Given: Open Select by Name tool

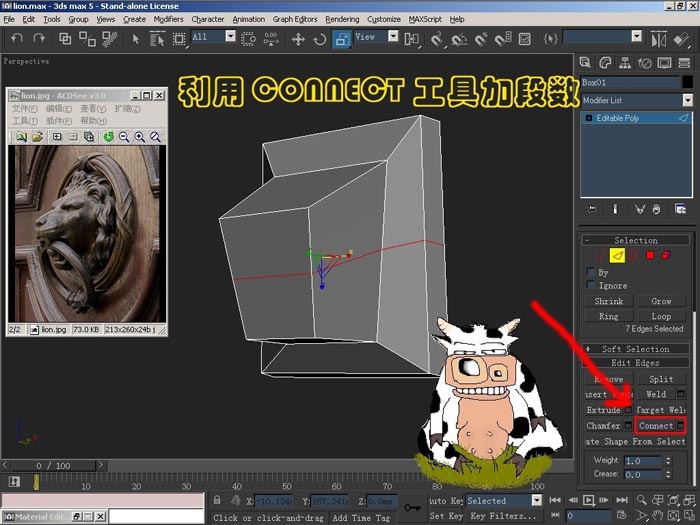Looking at the screenshot, I should point(157,39).
